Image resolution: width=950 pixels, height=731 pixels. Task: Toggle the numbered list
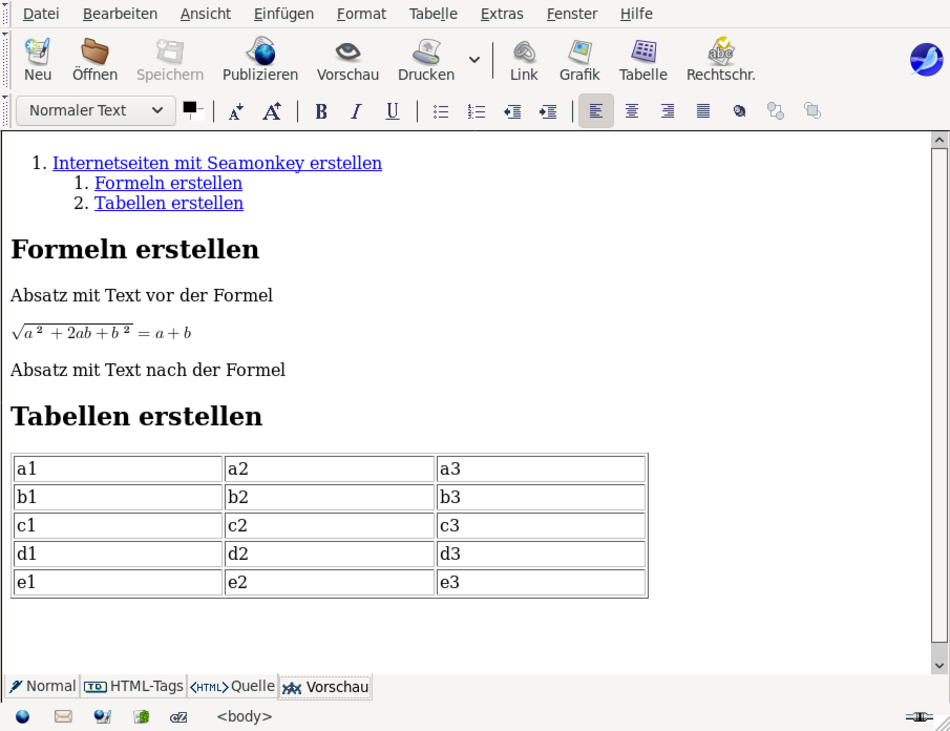(476, 111)
